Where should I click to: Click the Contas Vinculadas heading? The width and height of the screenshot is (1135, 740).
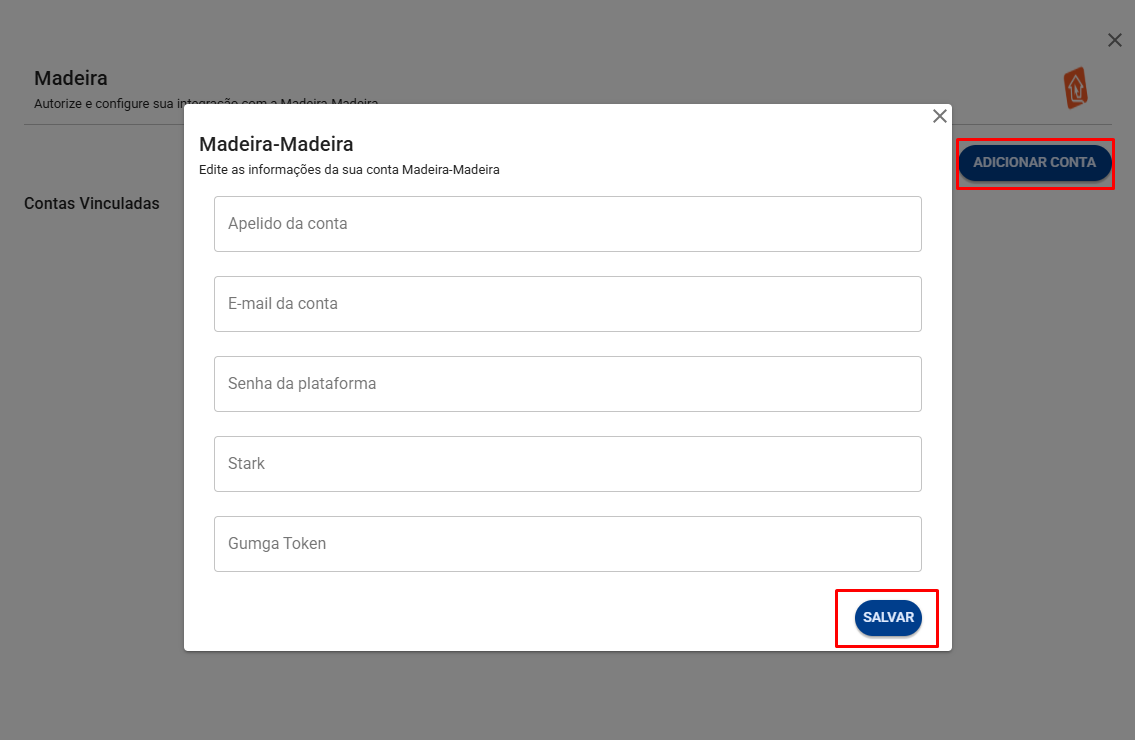click(92, 203)
